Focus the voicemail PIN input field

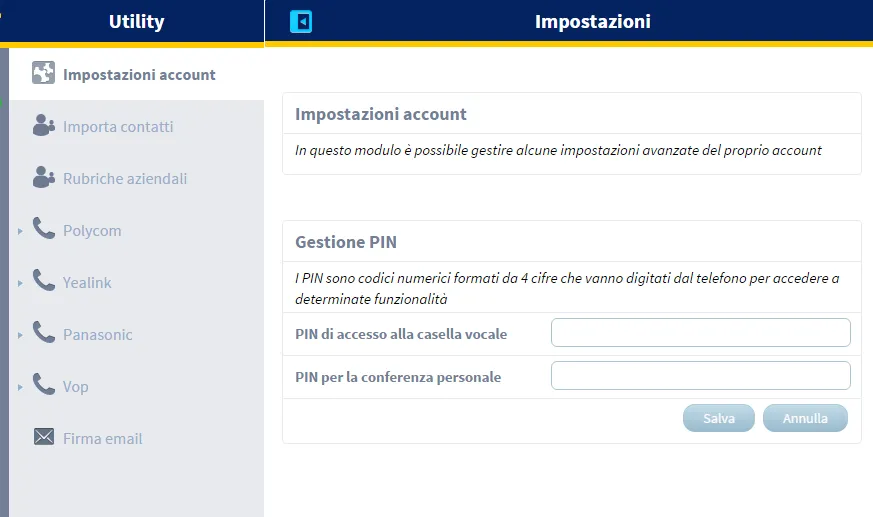pyautogui.click(x=700, y=333)
